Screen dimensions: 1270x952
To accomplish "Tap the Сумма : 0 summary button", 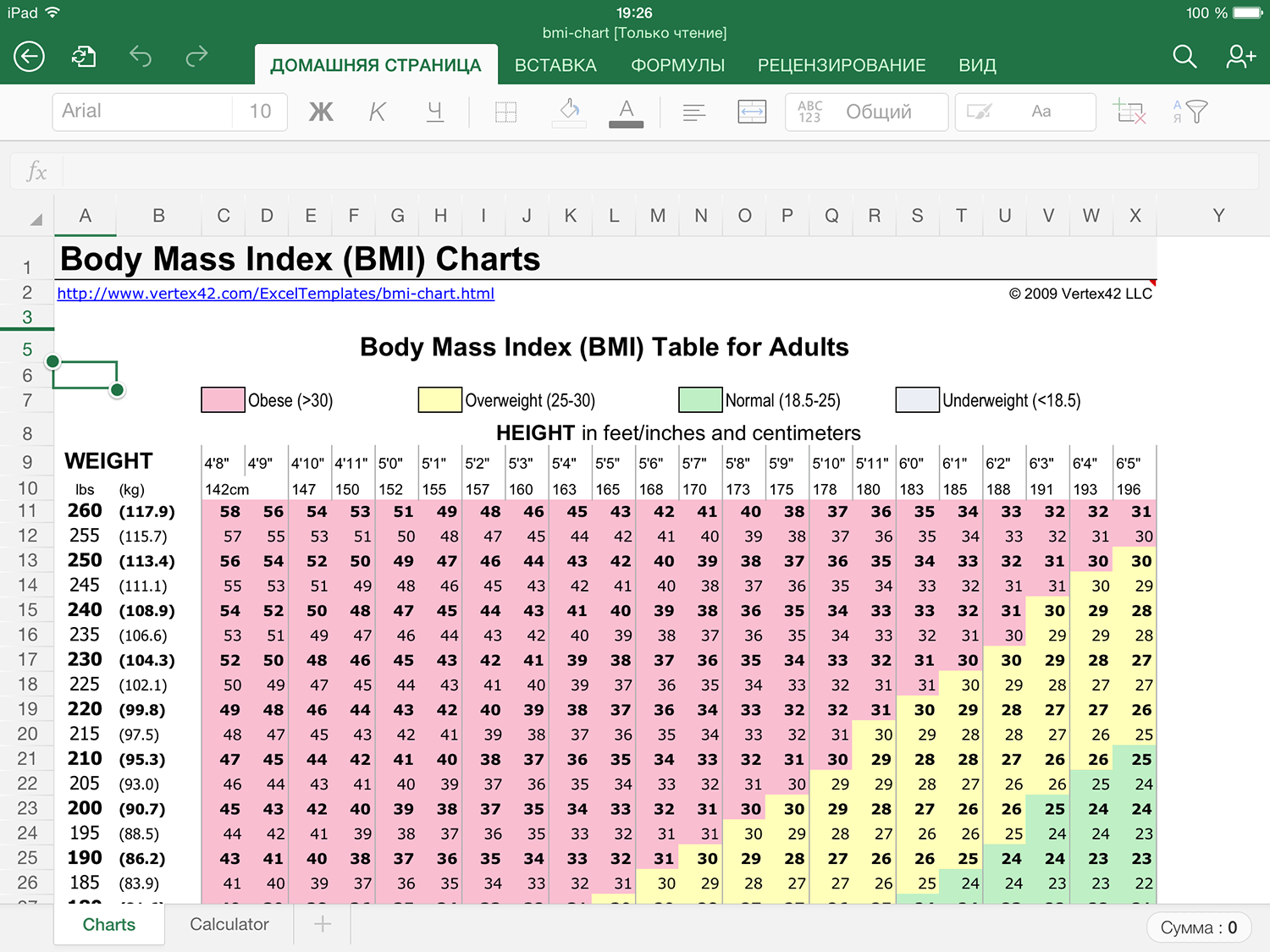I will click(x=1198, y=927).
